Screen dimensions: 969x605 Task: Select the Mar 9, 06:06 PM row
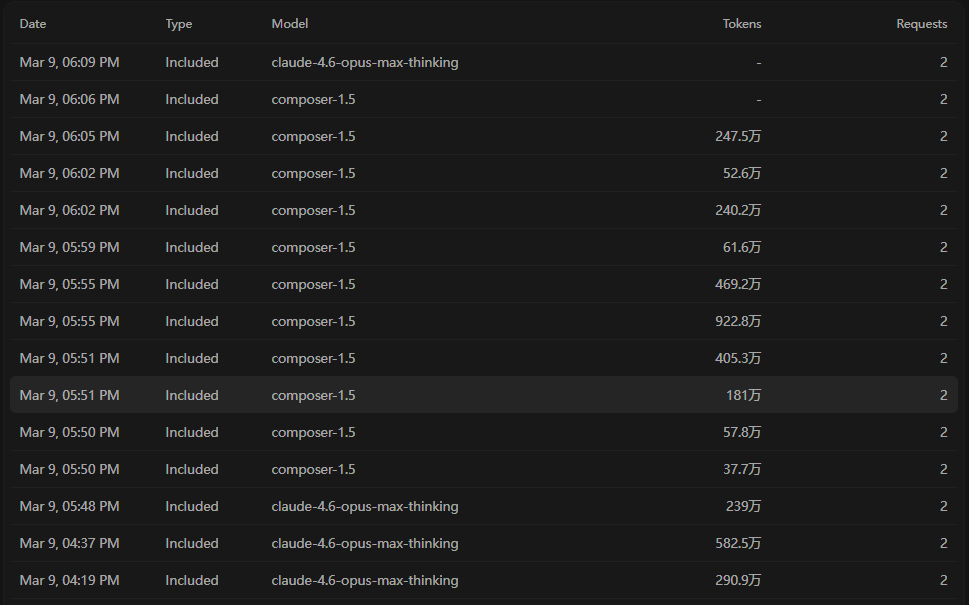tap(484, 99)
